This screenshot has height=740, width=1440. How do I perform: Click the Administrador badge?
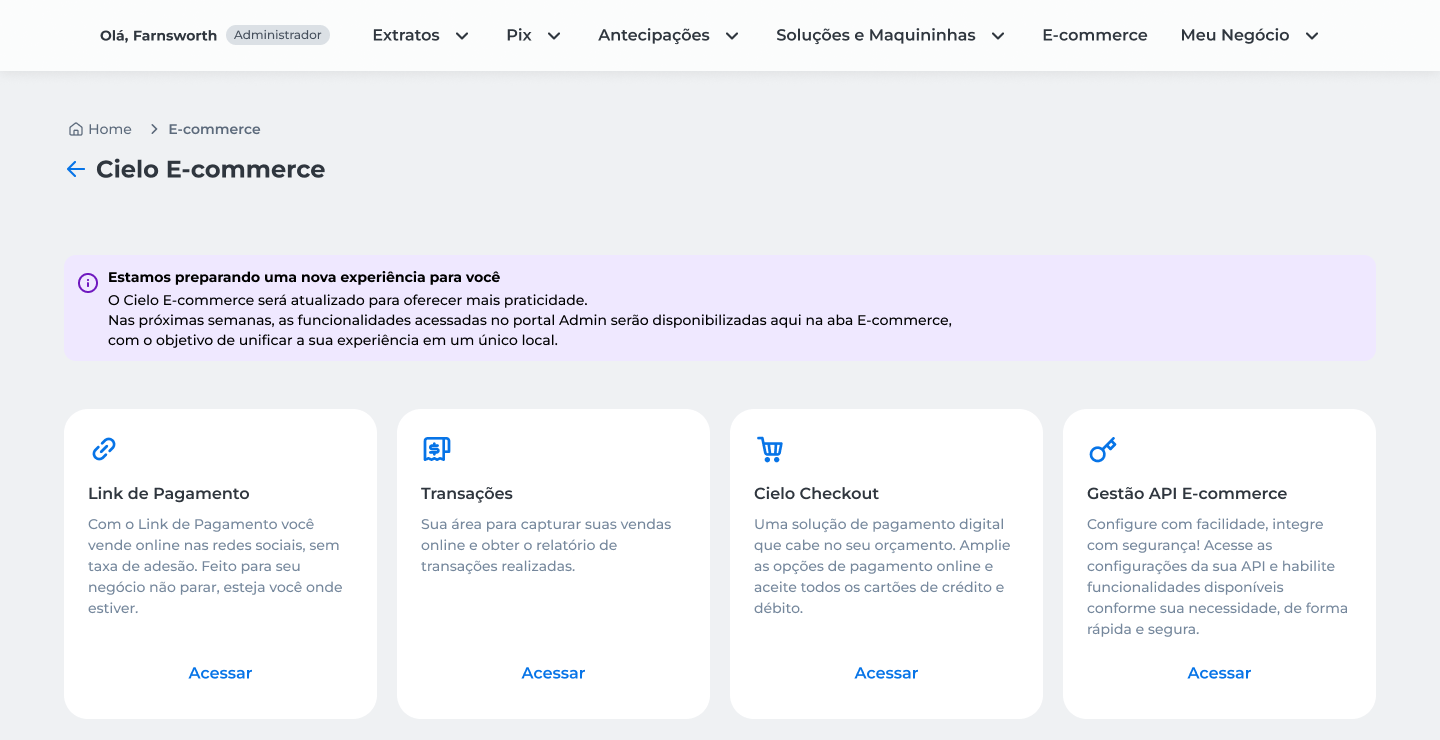[278, 35]
